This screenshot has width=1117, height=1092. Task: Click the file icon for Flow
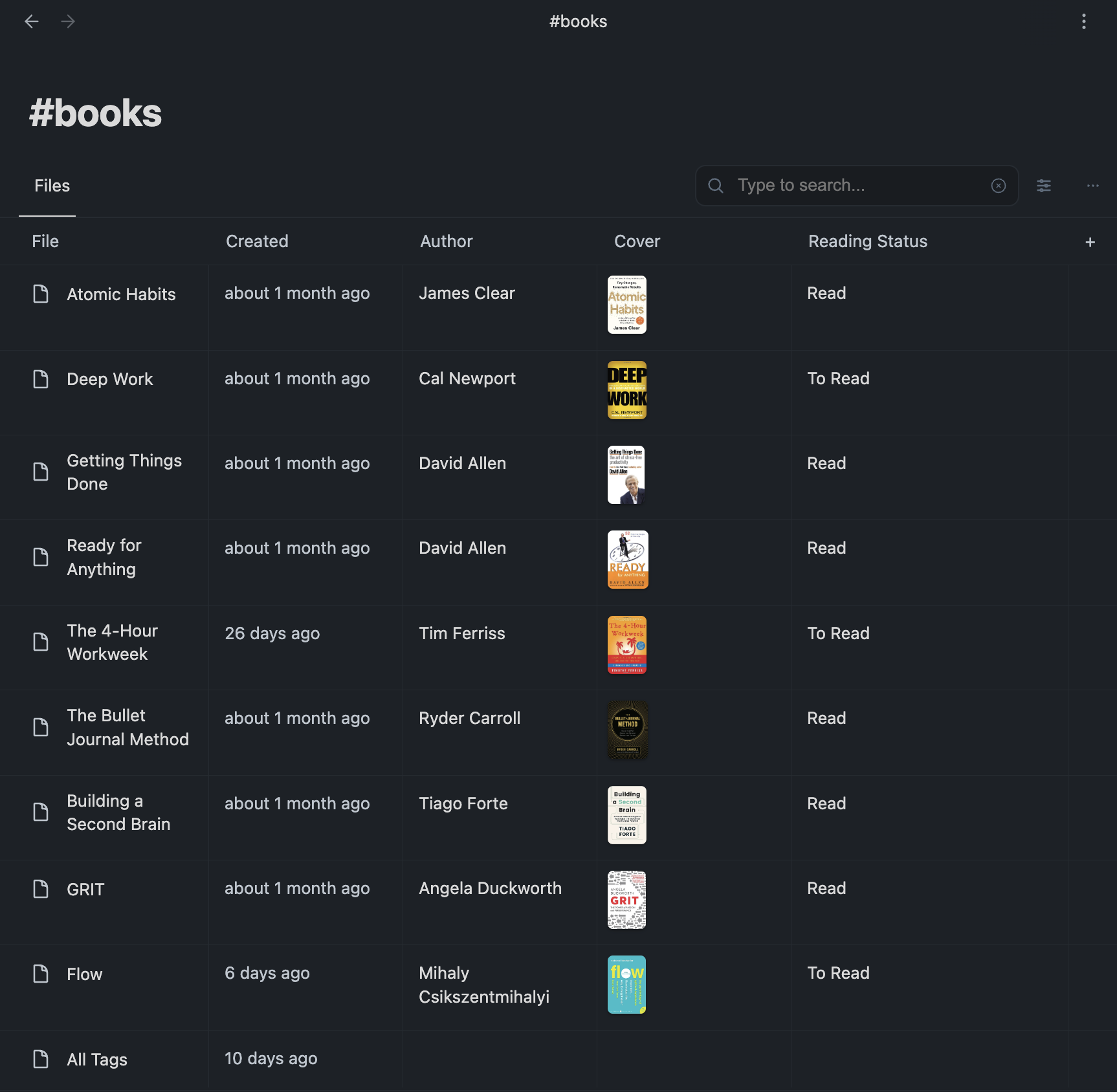point(41,974)
